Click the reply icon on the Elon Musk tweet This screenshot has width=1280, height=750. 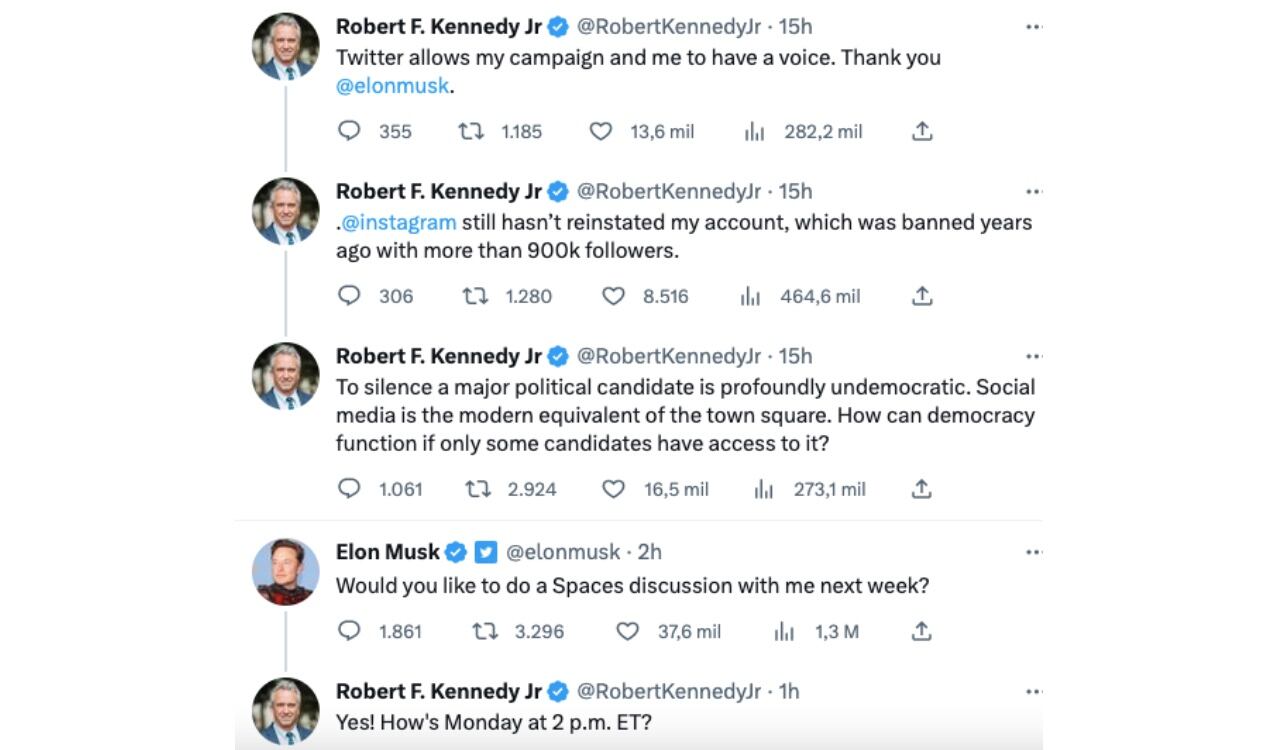pyautogui.click(x=349, y=631)
